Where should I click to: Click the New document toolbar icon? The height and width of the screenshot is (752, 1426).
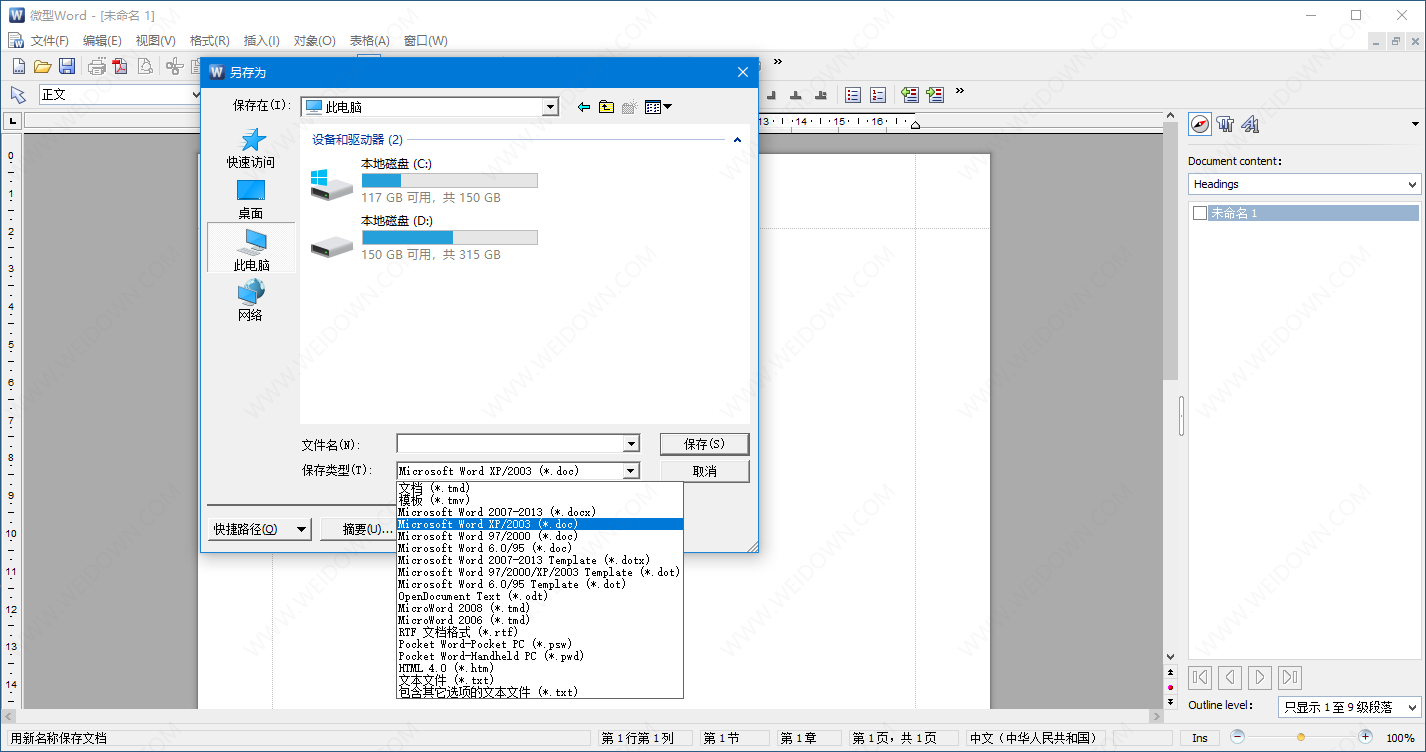point(18,67)
